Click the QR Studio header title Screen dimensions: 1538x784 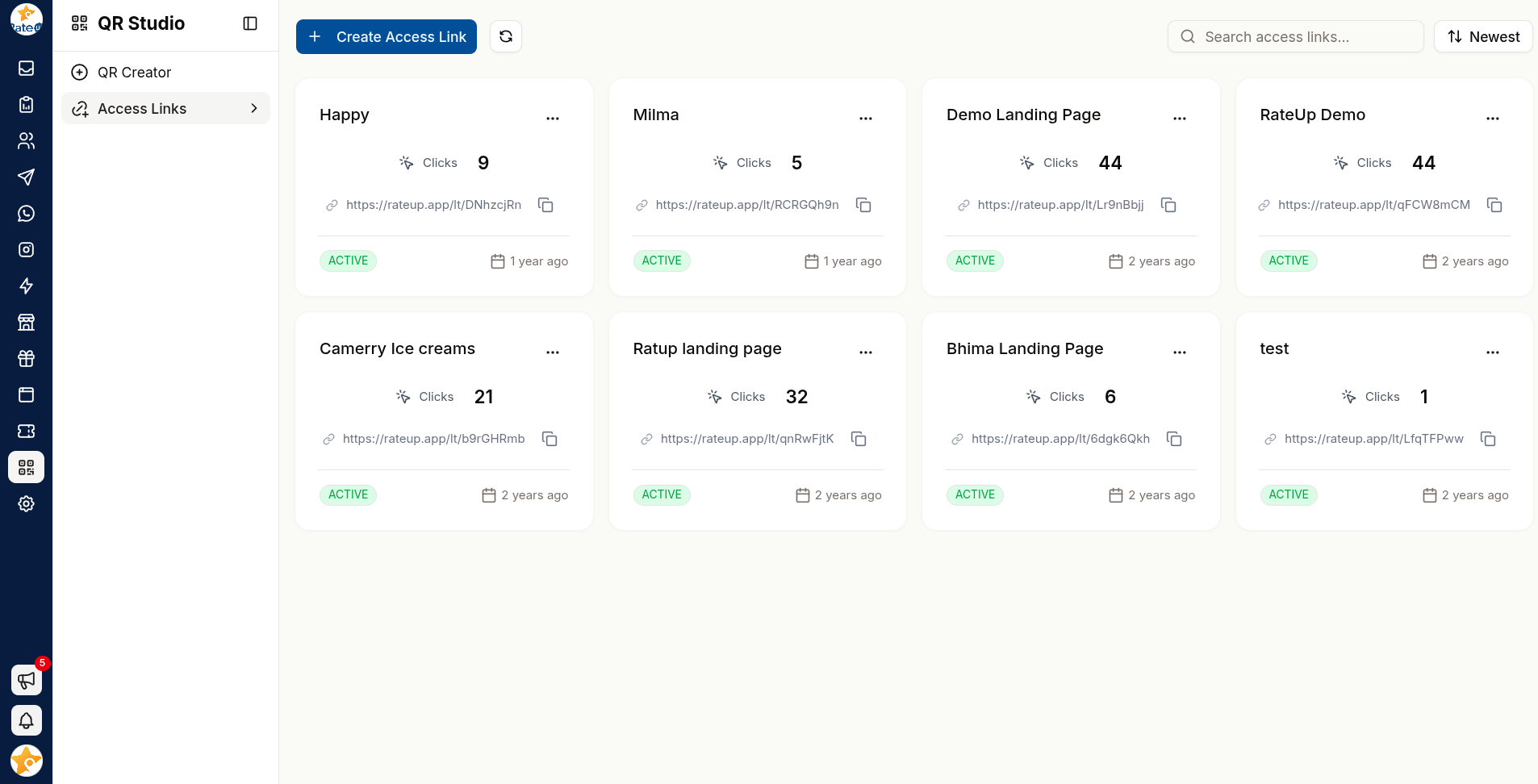tap(141, 23)
